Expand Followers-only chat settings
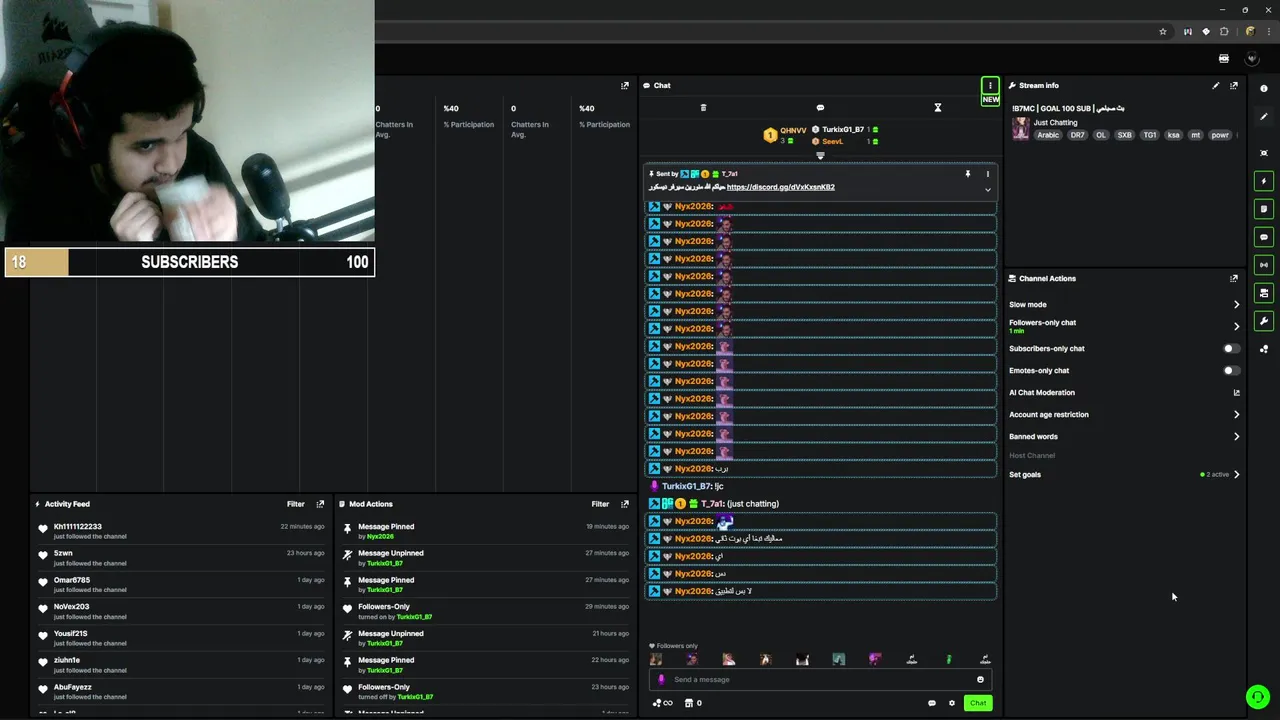This screenshot has width=1280, height=720. 1236,326
